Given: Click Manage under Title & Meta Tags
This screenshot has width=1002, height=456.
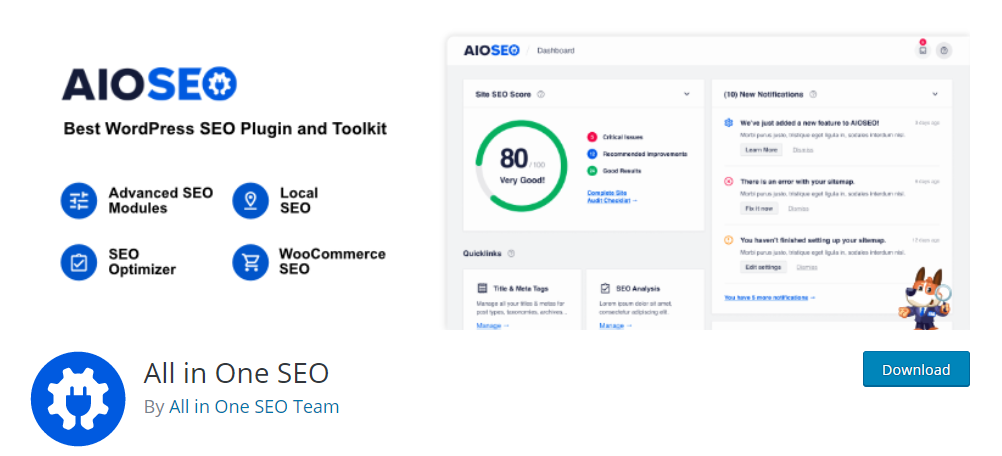Looking at the screenshot, I should point(492,326).
